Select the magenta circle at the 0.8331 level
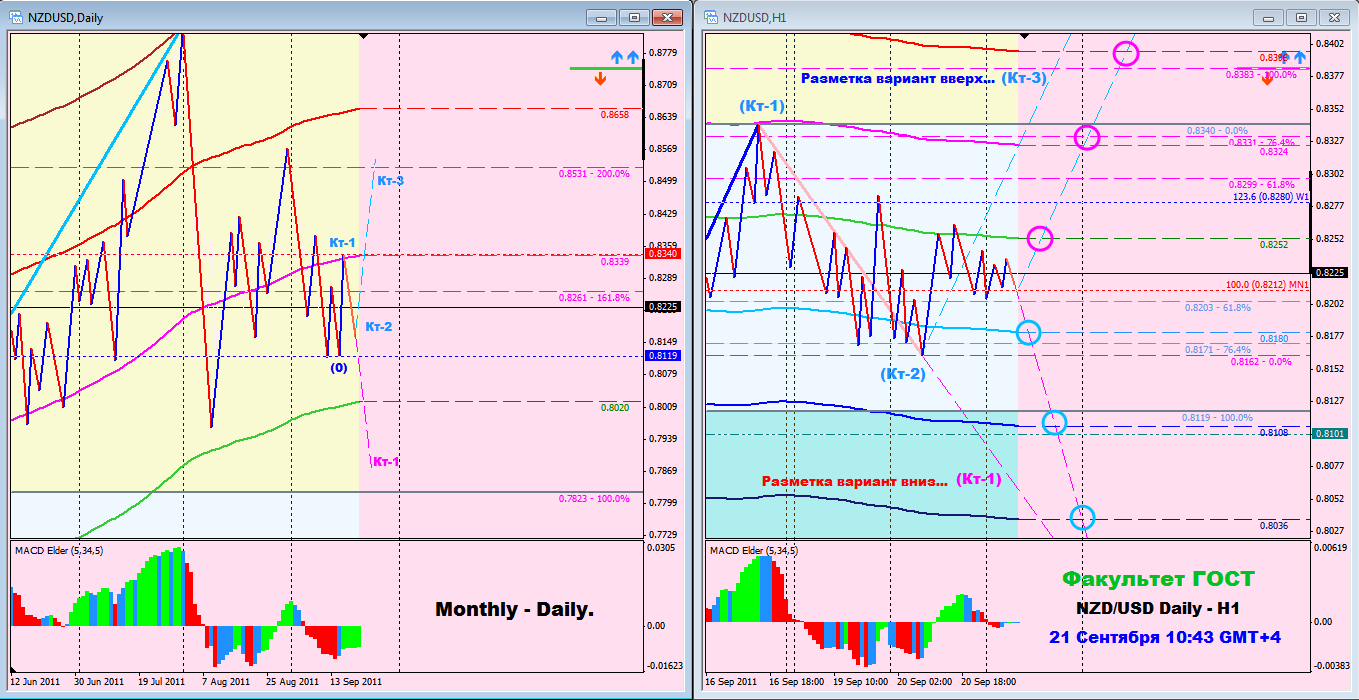Image resolution: width=1359 pixels, height=700 pixels. pyautogui.click(x=1087, y=137)
